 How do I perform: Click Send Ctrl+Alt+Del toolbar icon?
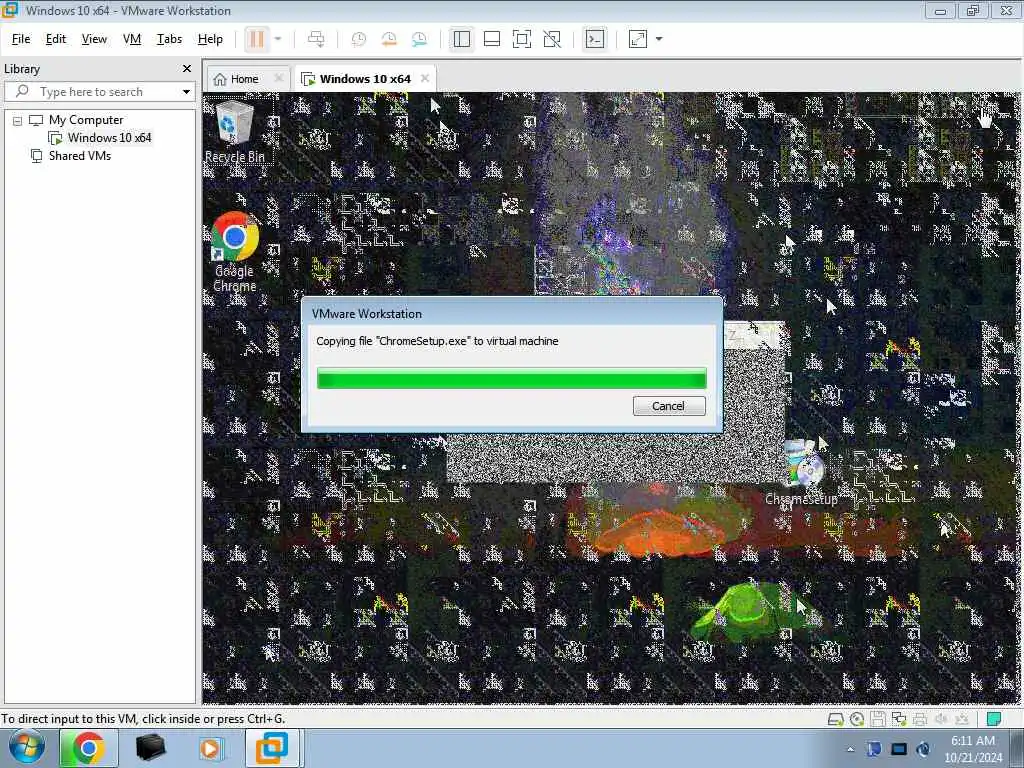pos(316,39)
